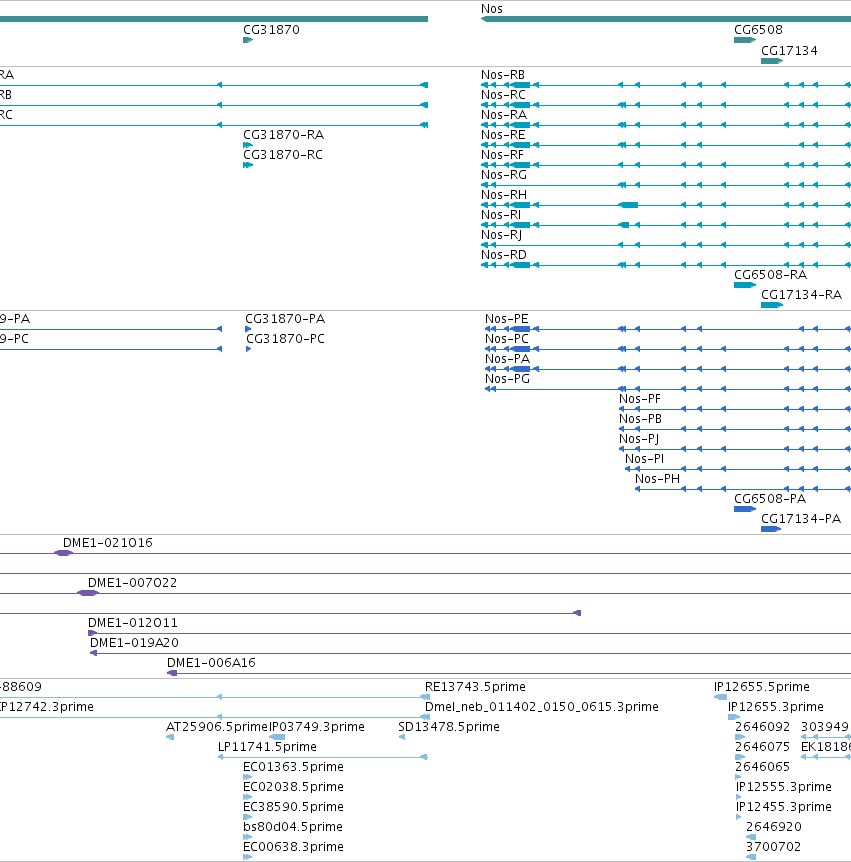Click the RE13743.5prime EST label

[x=475, y=687]
